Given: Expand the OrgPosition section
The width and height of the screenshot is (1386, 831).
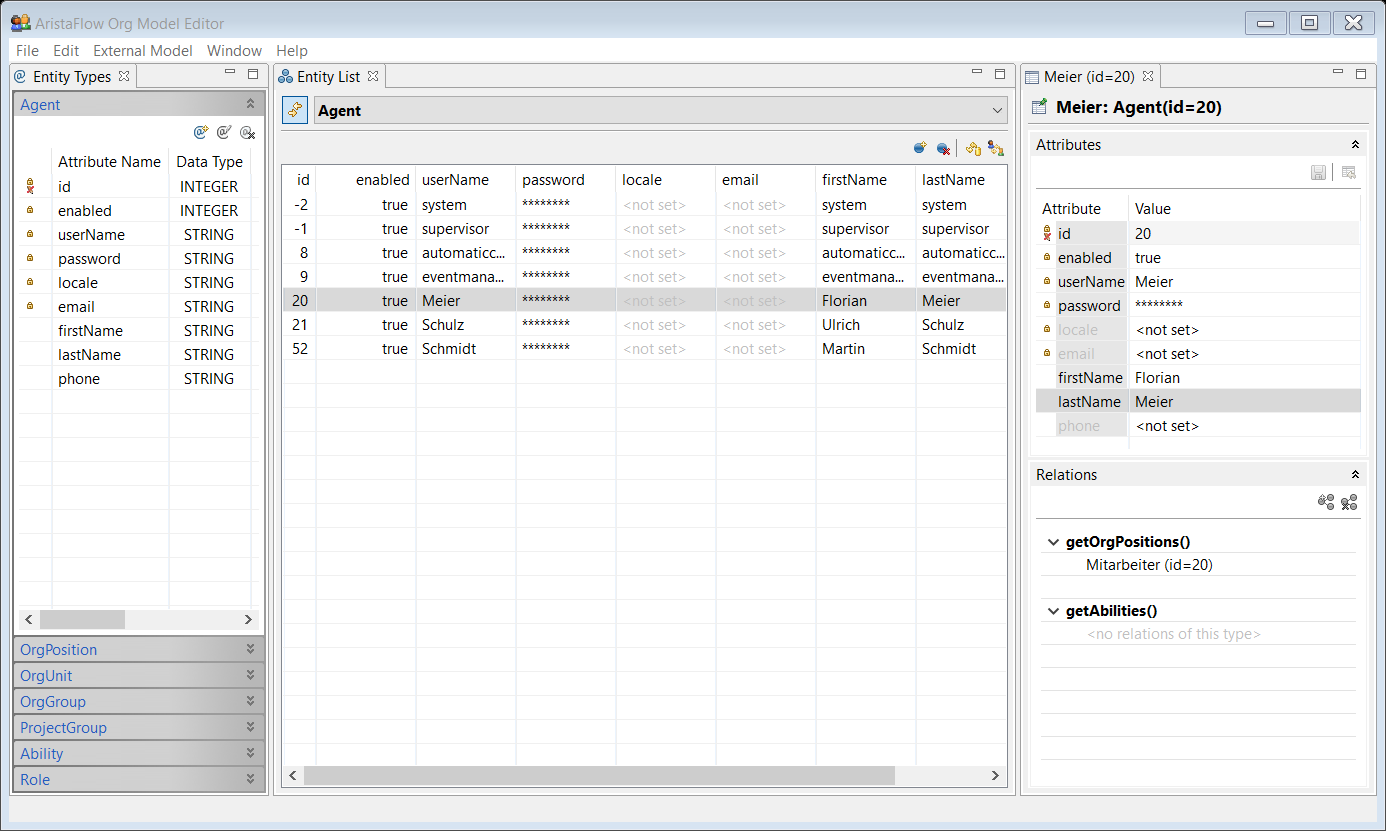Looking at the screenshot, I should 250,649.
